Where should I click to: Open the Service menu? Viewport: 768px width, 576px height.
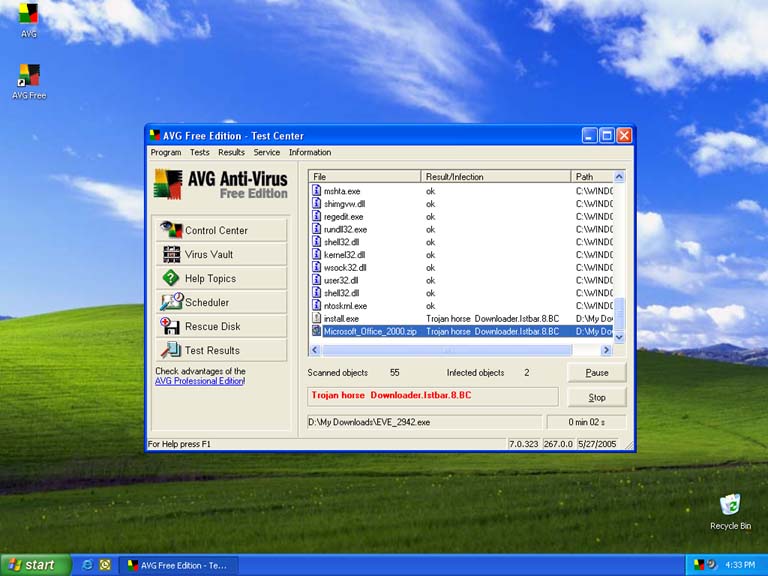(x=266, y=153)
